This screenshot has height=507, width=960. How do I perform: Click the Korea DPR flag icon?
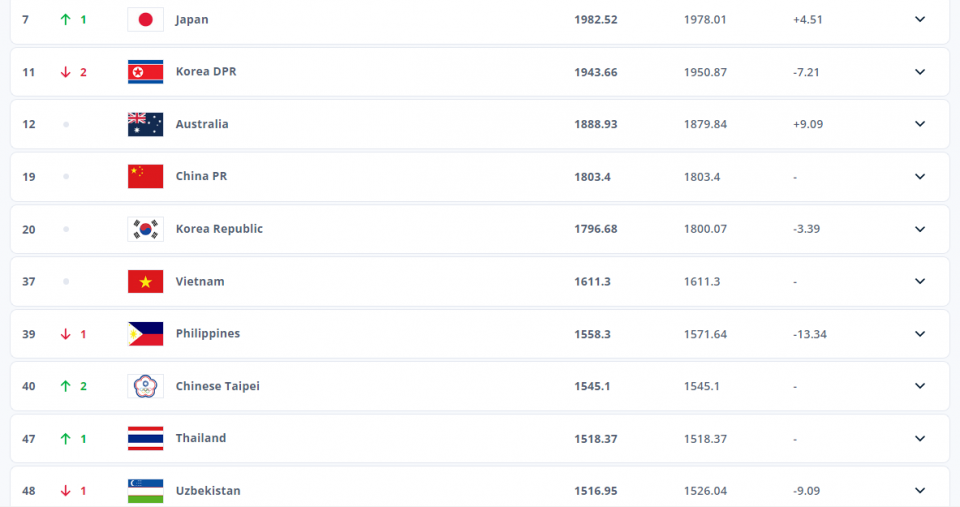pos(145,72)
